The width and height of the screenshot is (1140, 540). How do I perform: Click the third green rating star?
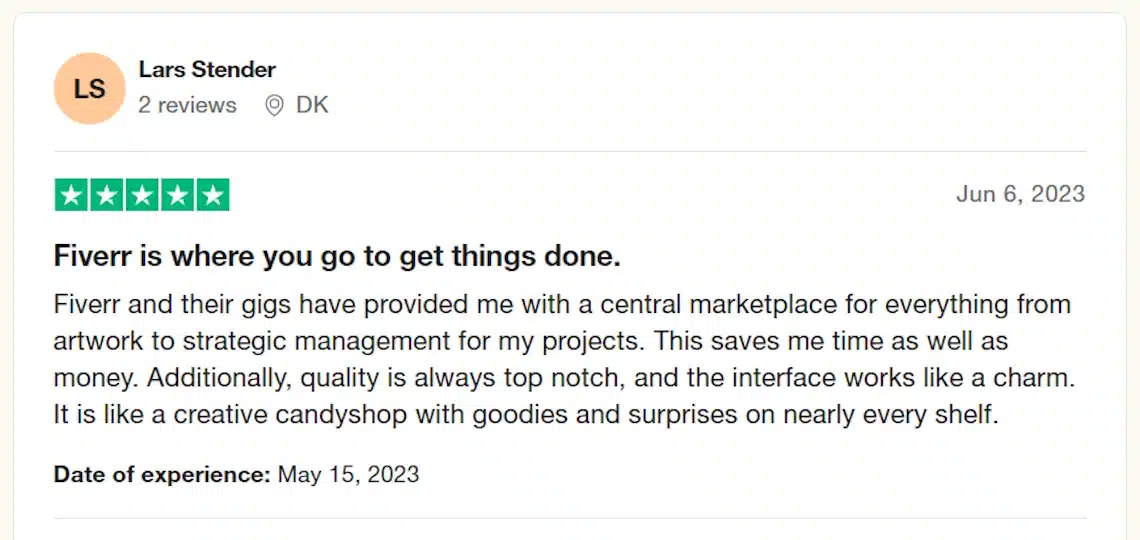pyautogui.click(x=142, y=195)
